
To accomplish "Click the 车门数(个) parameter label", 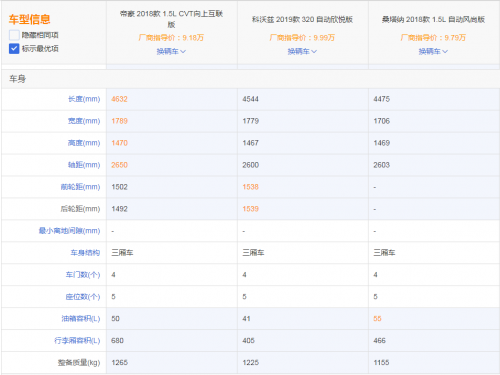I will pyautogui.click(x=83, y=275).
